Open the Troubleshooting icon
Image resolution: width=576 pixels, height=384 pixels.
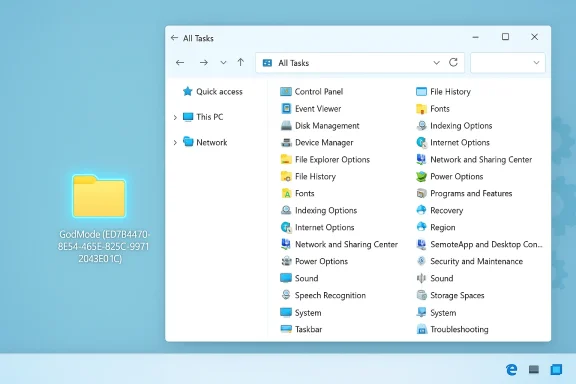click(421, 329)
